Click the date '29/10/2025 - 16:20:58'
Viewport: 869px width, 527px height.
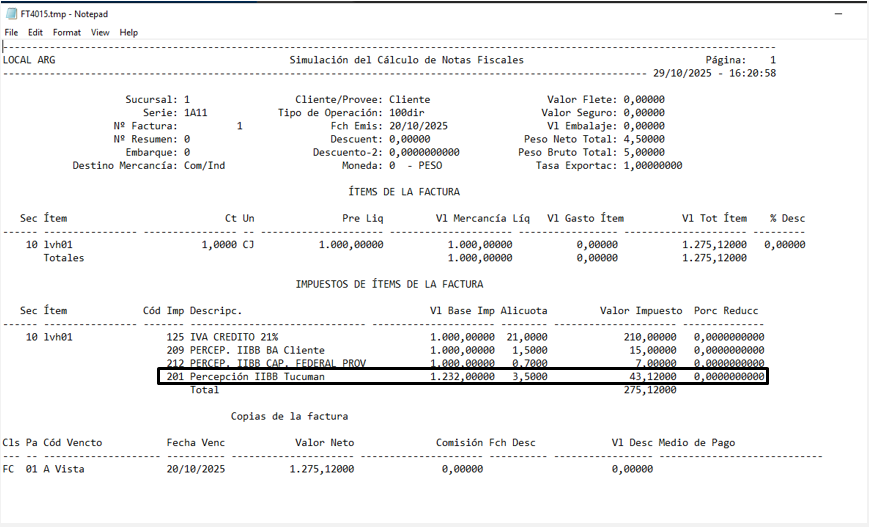tap(714, 73)
